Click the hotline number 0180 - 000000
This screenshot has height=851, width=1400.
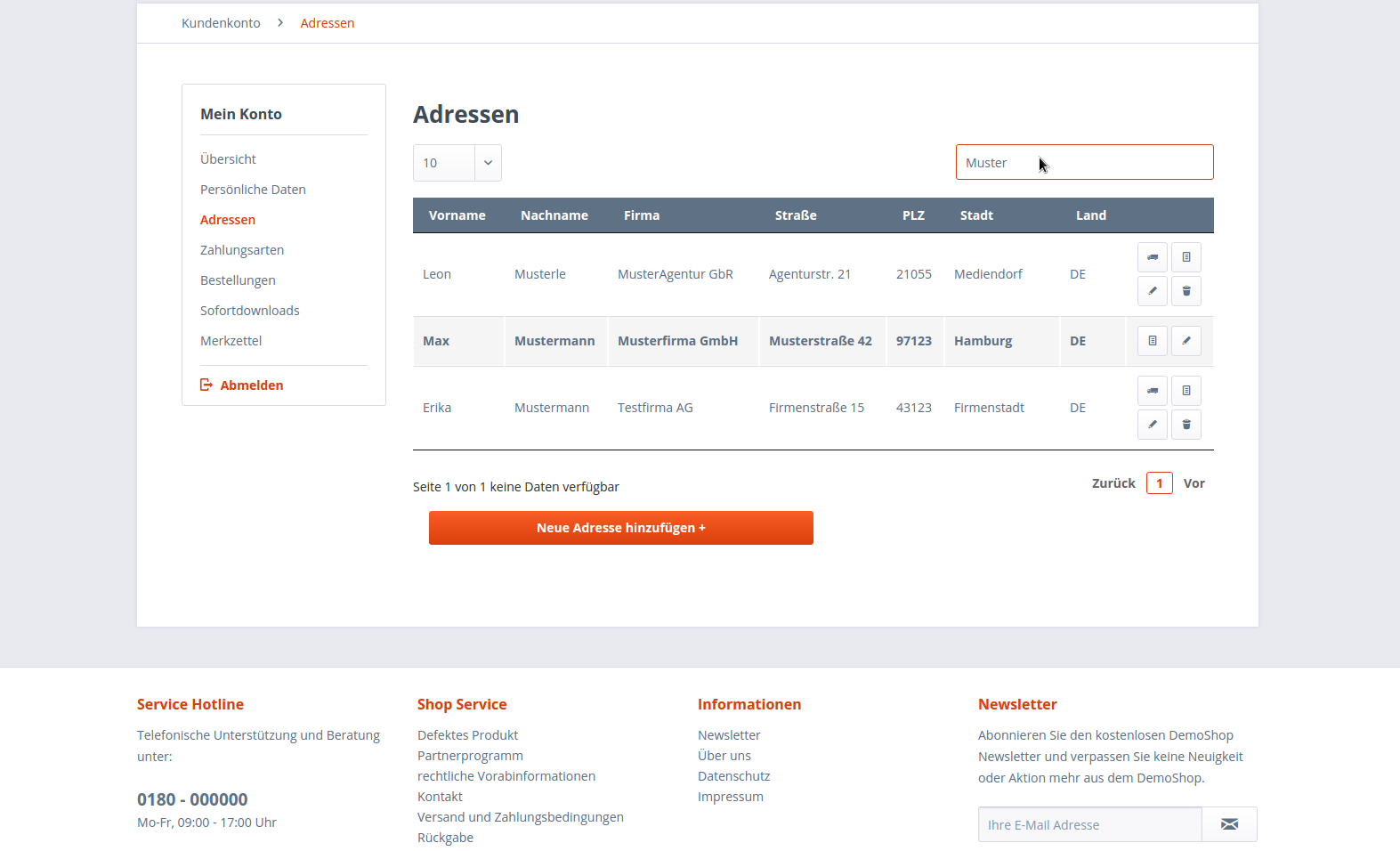192,799
